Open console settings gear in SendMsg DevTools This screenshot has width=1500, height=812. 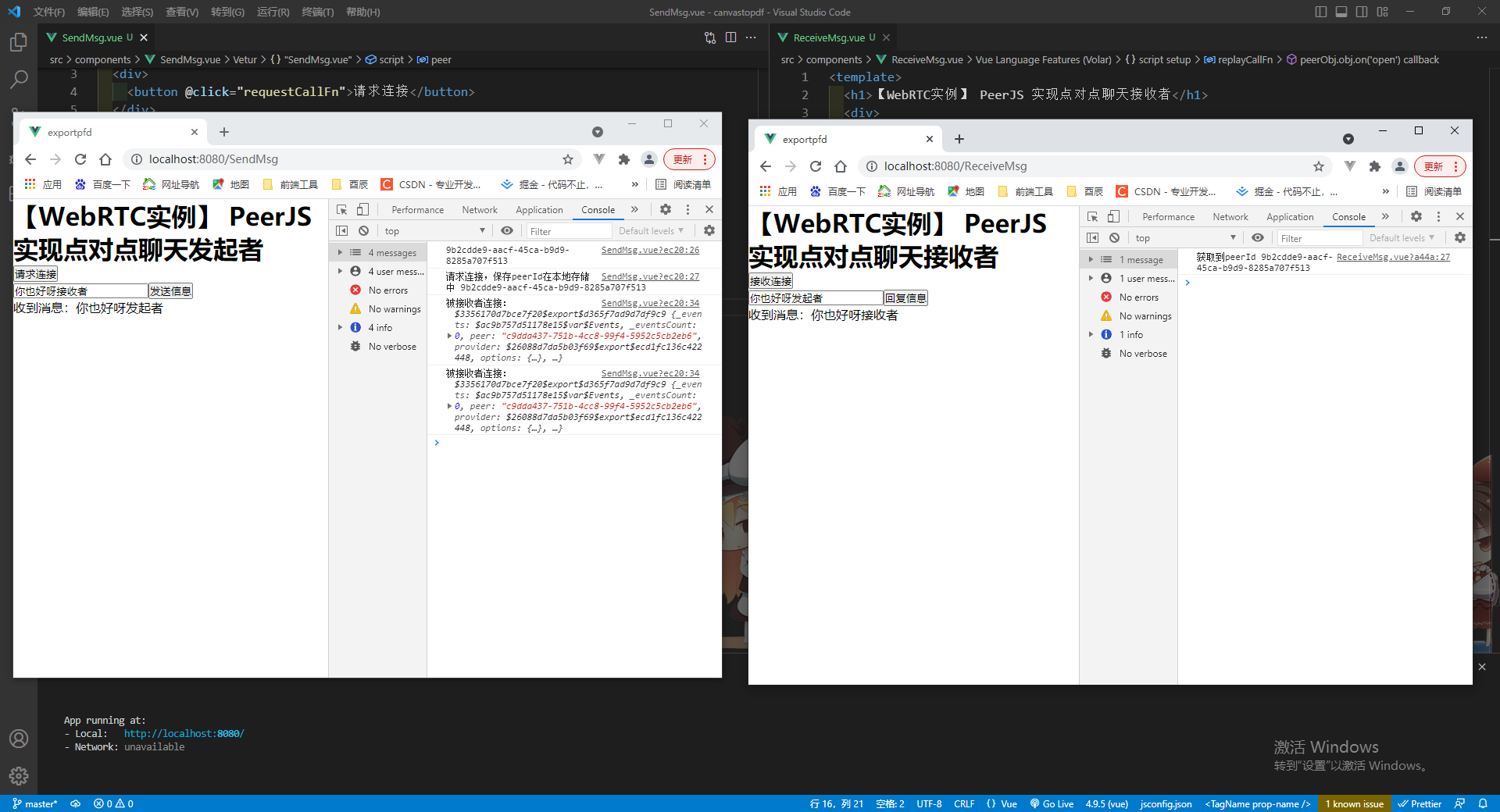click(x=709, y=231)
